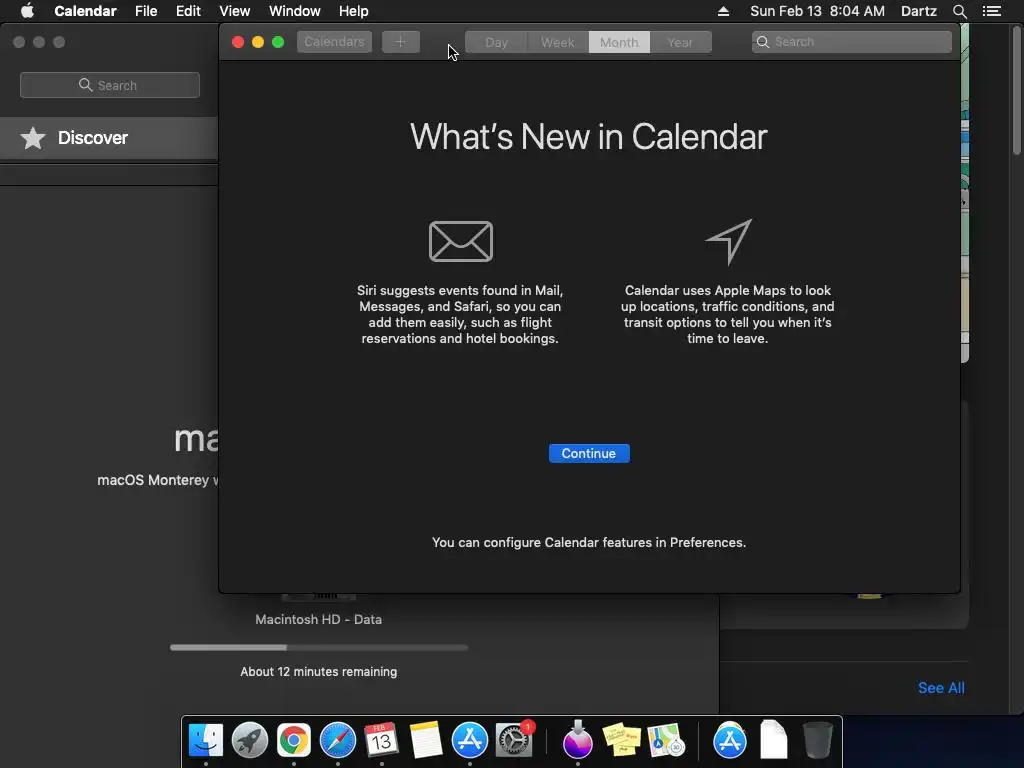The height and width of the screenshot is (768, 1024).
Task: Click 'Macintosh HD - Data' label
Action: (319, 619)
